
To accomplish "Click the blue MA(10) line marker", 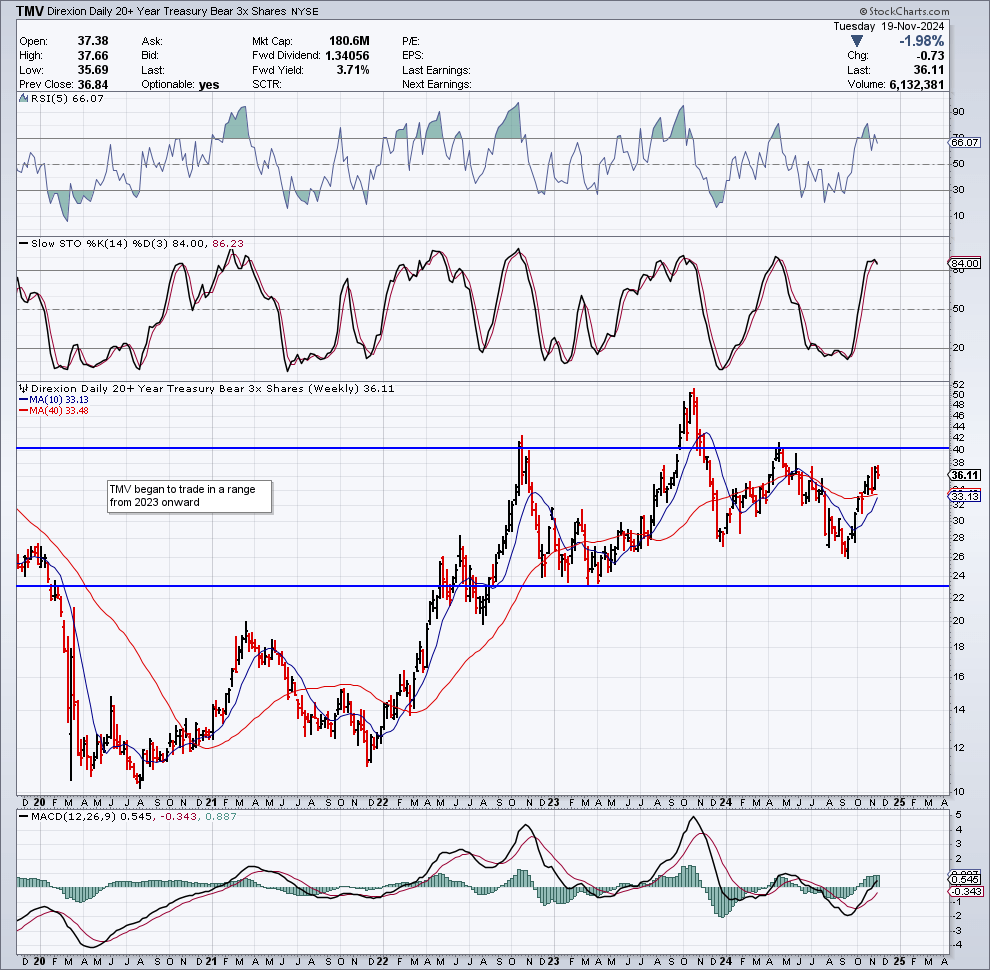I will pyautogui.click(x=23, y=398).
